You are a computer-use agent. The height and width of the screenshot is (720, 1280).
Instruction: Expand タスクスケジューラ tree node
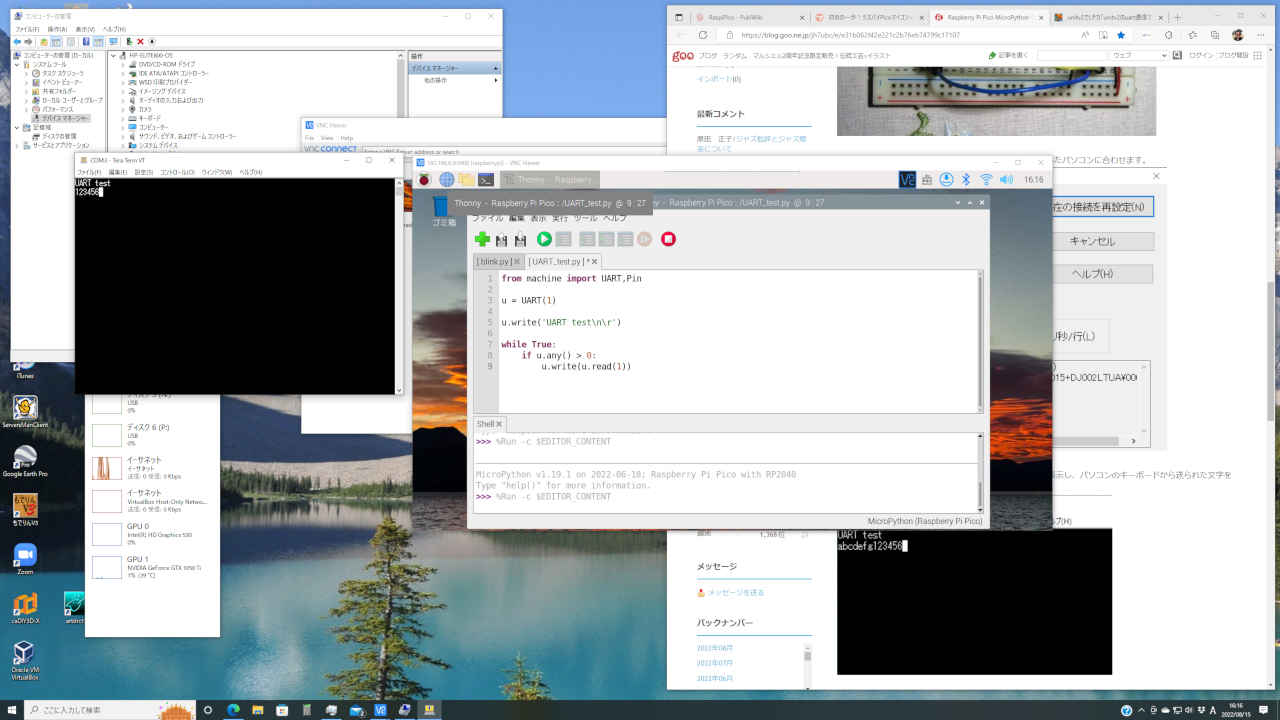(x=28, y=73)
